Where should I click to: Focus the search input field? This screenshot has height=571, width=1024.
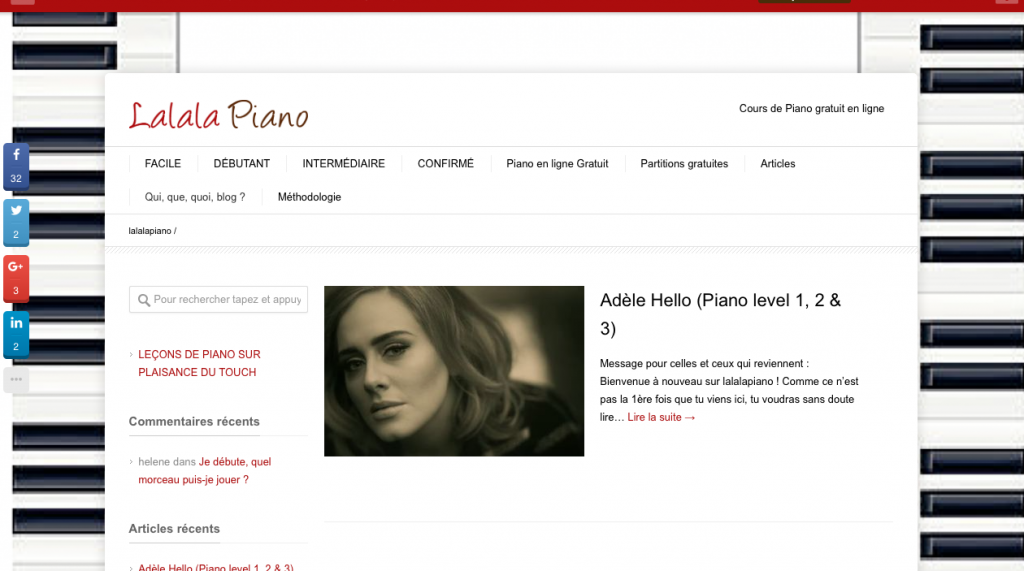point(218,299)
